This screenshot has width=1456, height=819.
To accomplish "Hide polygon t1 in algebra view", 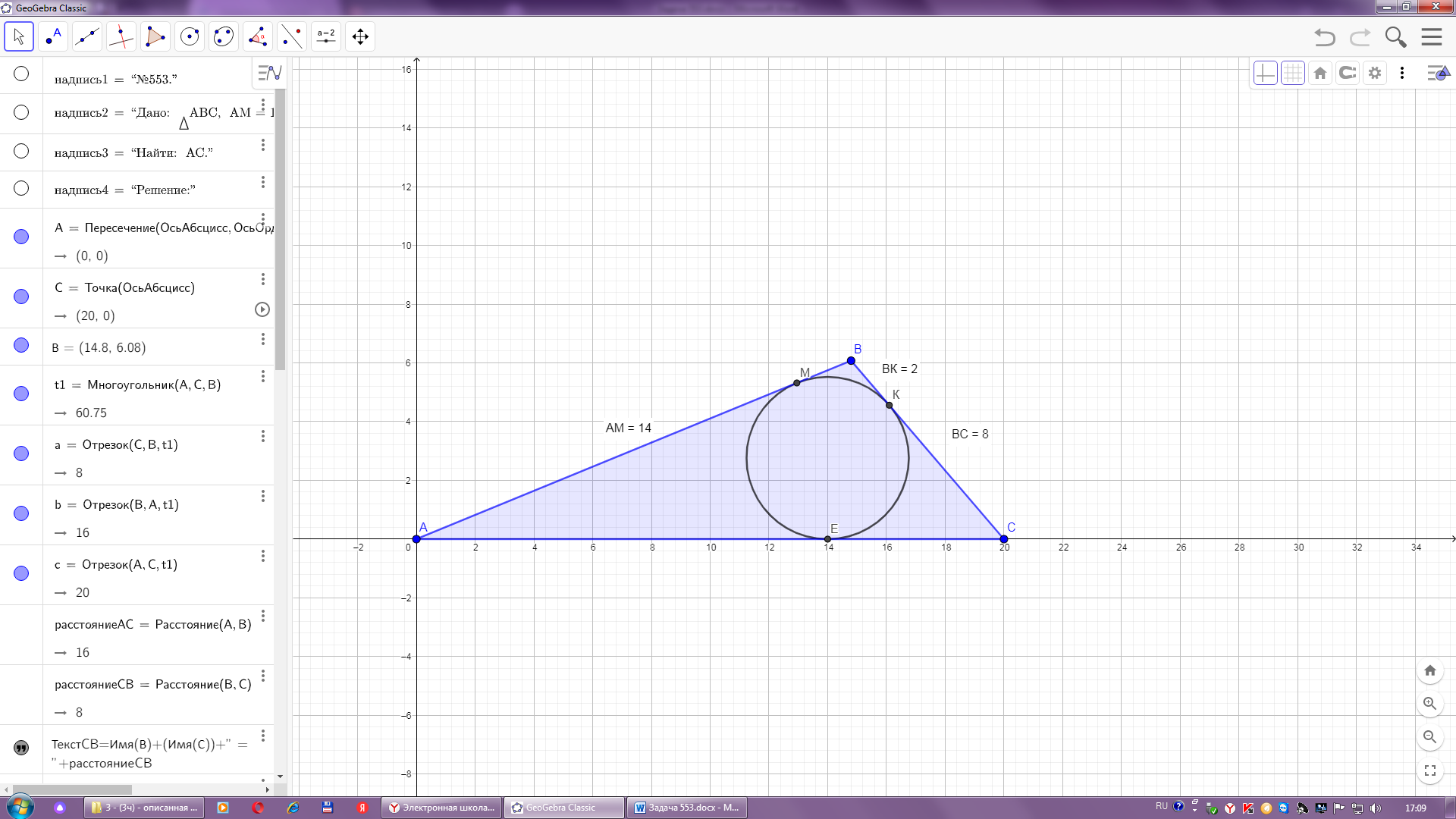I will (x=21, y=394).
